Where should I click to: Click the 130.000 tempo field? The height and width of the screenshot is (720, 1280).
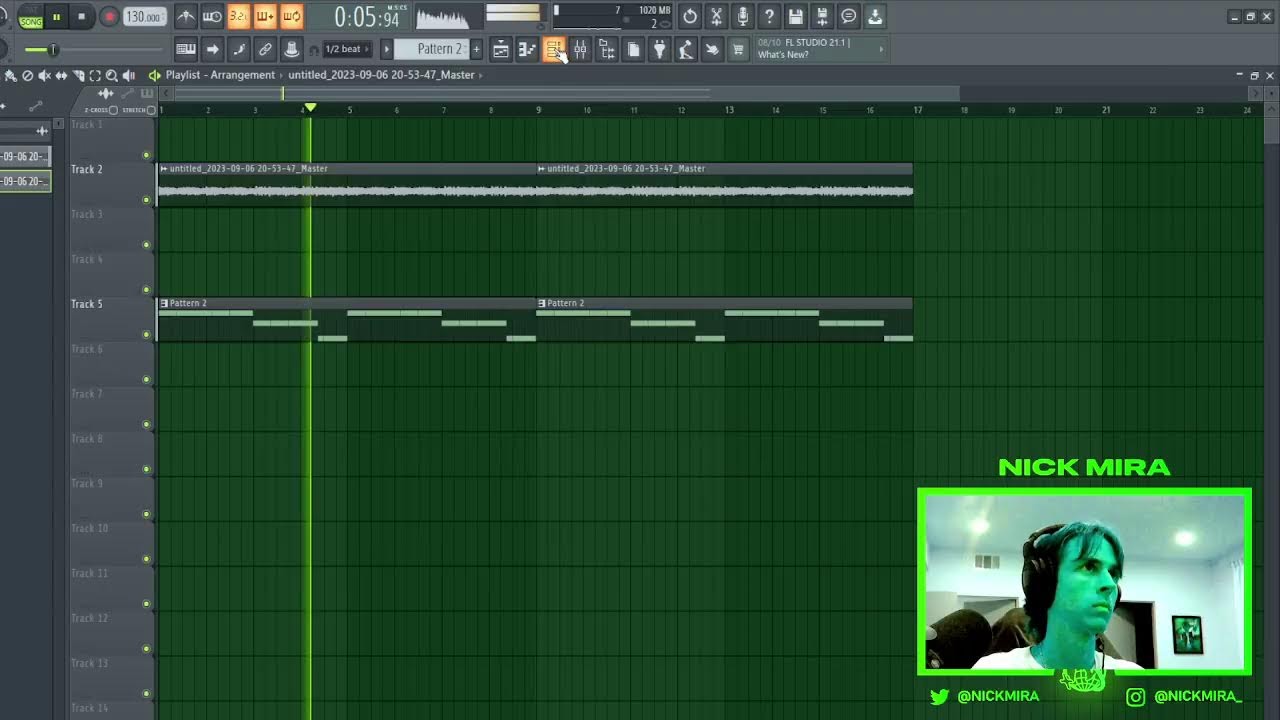point(144,17)
